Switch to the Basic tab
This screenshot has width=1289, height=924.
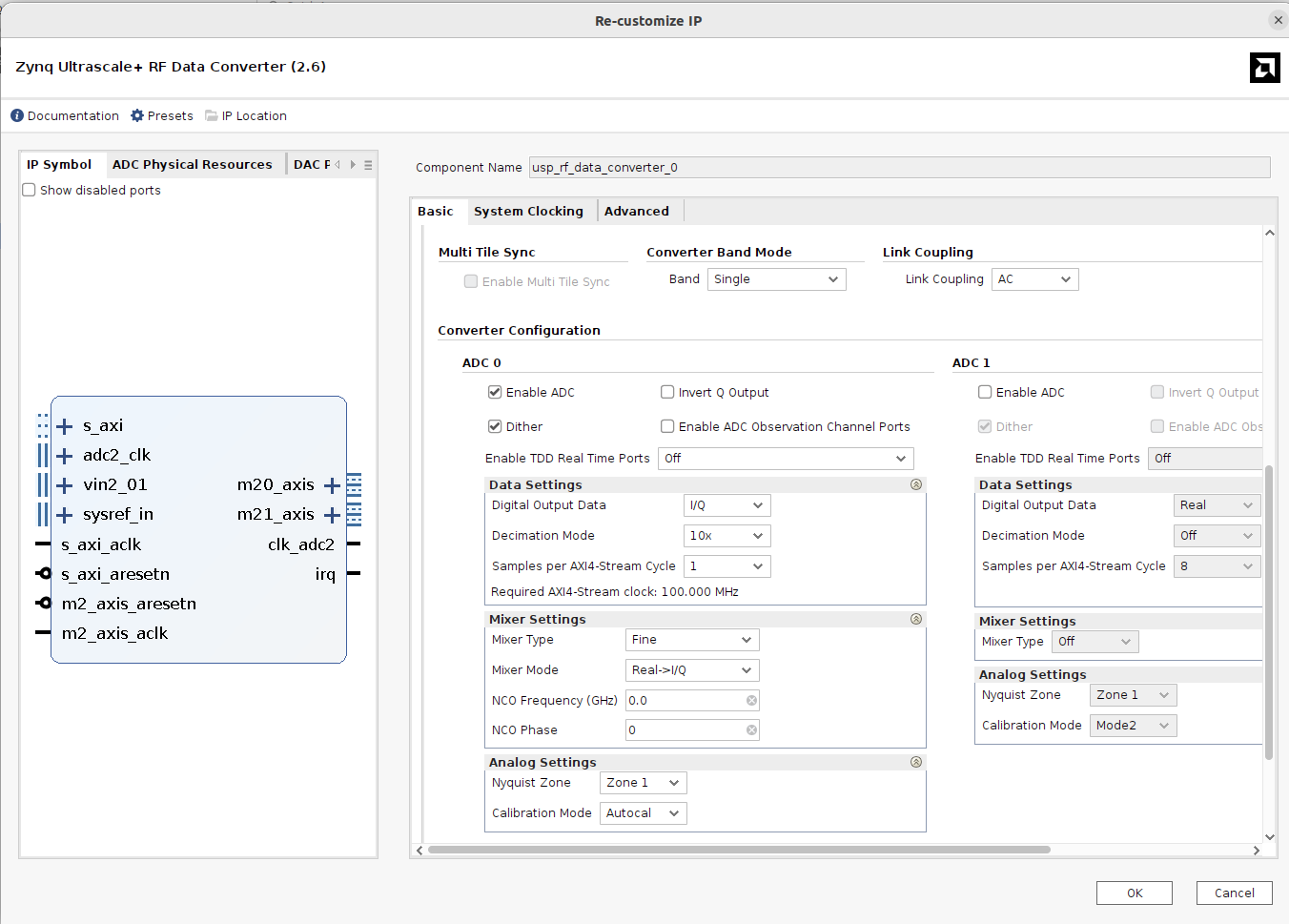tap(436, 212)
